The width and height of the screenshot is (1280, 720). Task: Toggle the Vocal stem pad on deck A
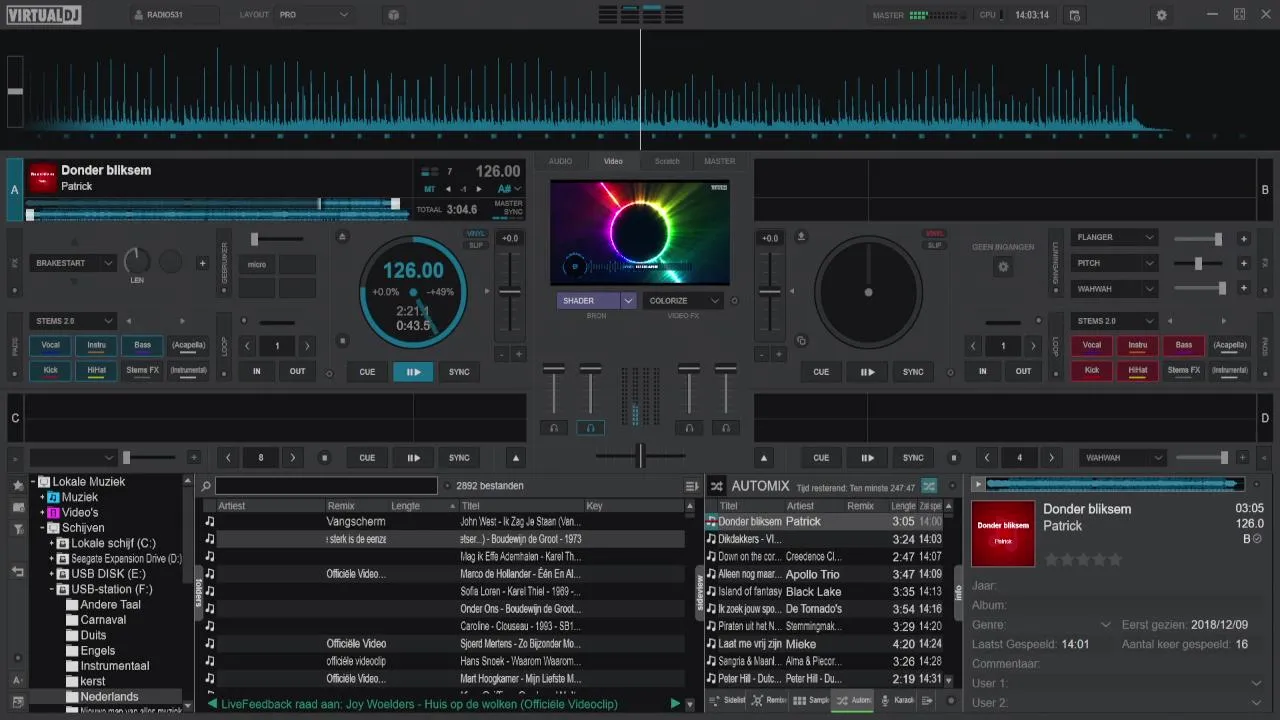click(50, 345)
